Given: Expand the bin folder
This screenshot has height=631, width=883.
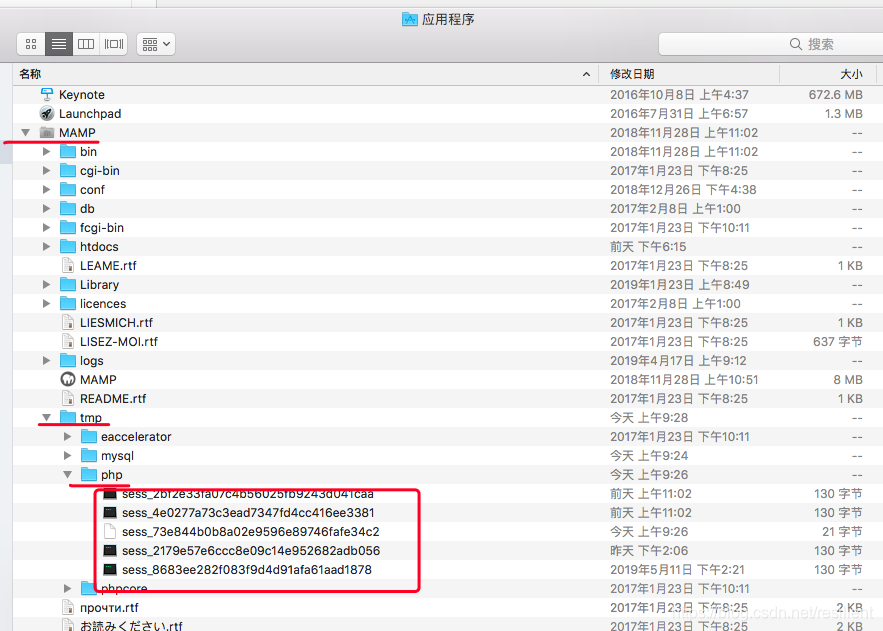Looking at the screenshot, I should click(47, 152).
